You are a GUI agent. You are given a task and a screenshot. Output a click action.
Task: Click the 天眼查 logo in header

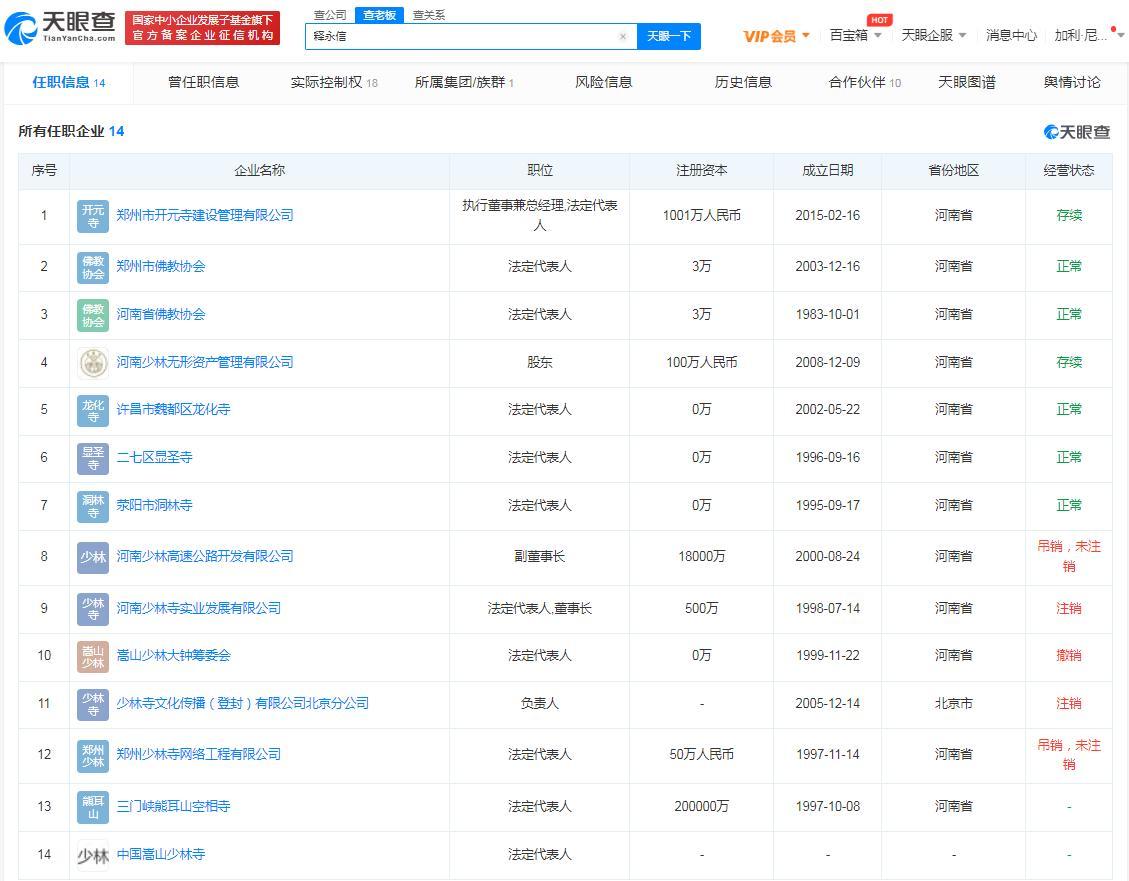60,27
